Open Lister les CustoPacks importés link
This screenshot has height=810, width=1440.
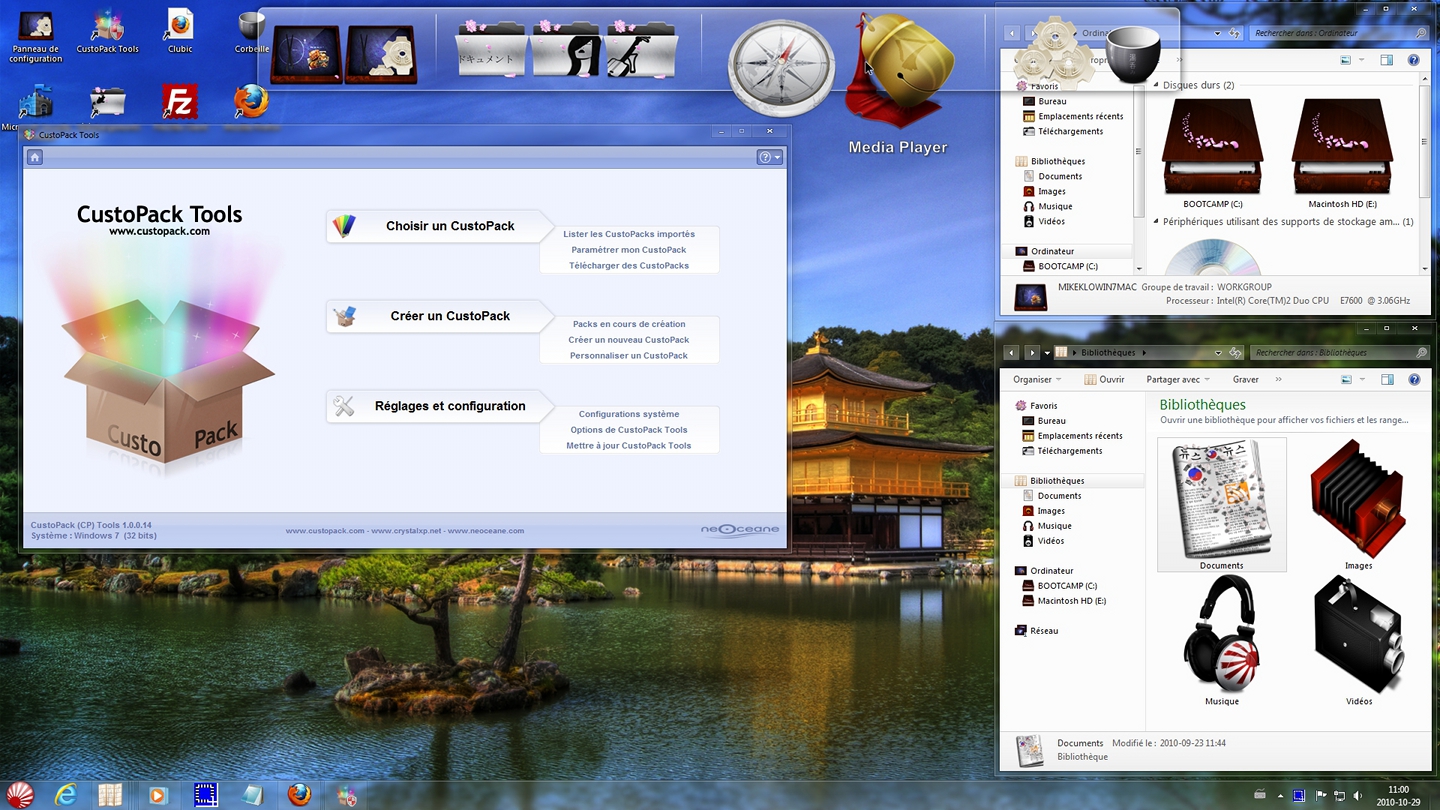point(629,234)
